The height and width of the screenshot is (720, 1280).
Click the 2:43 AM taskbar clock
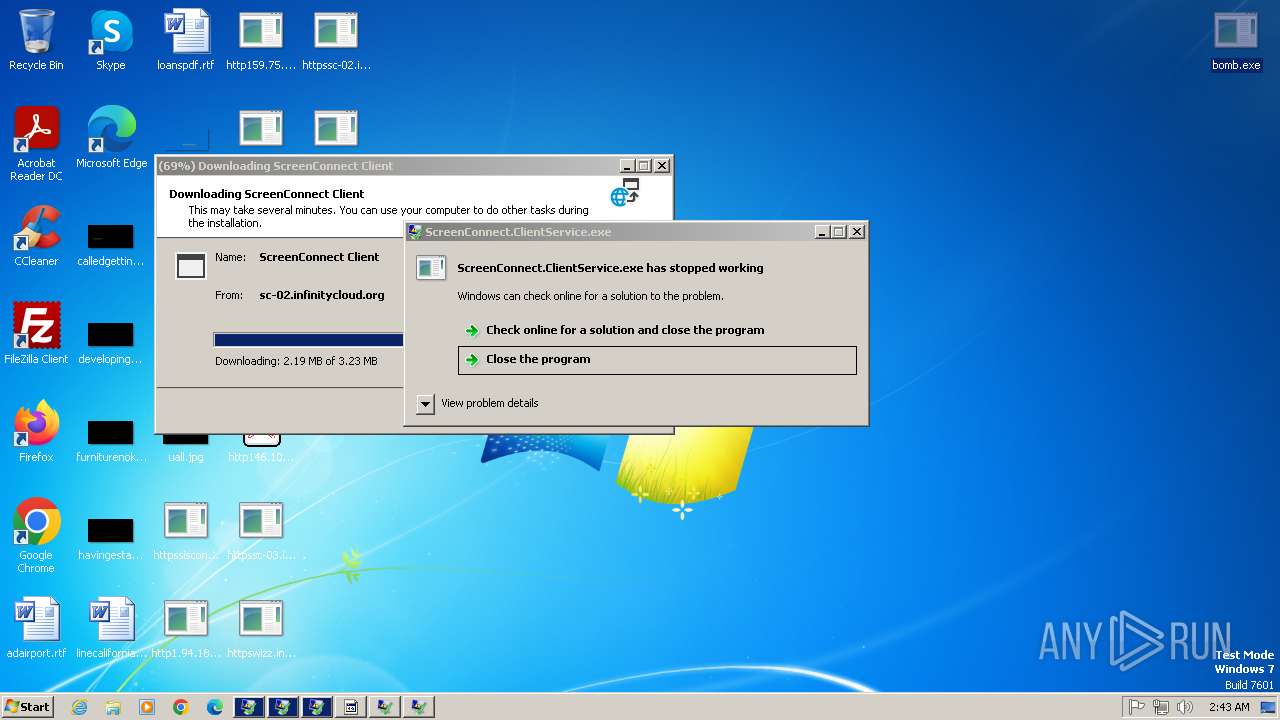[x=1229, y=707]
